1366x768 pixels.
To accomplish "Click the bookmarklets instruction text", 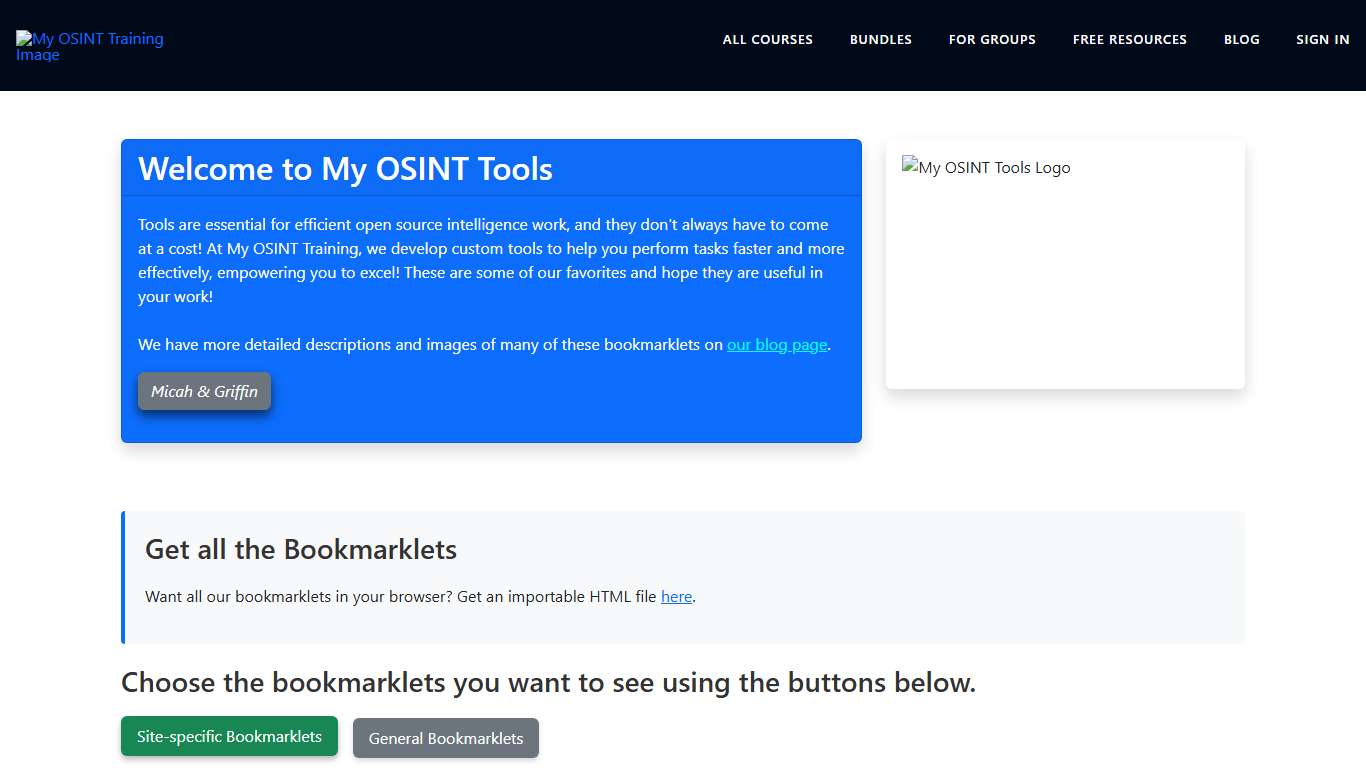I will pos(548,682).
